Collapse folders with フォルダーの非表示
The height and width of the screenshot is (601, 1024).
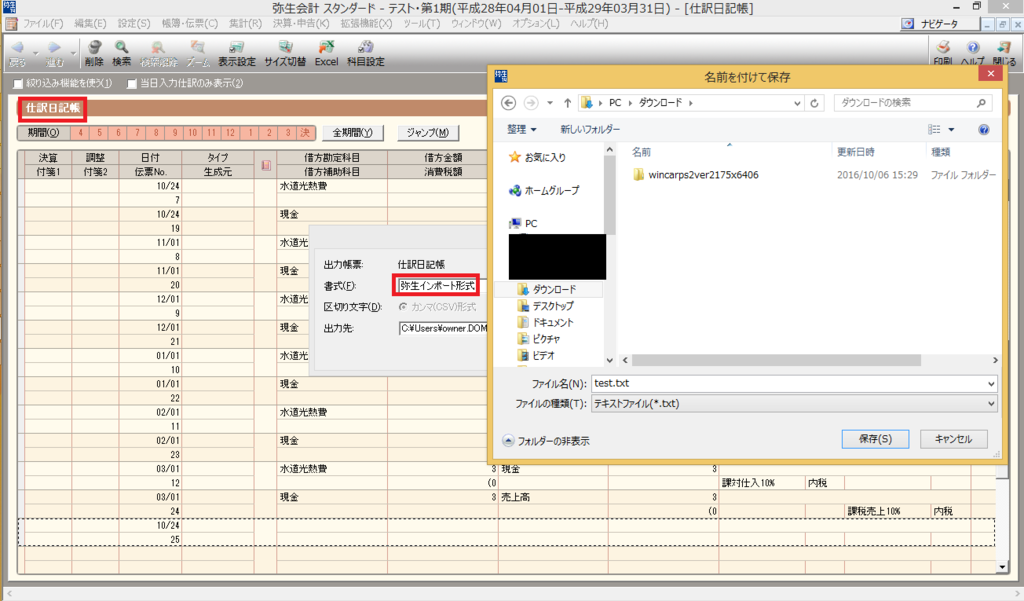[x=547, y=441]
